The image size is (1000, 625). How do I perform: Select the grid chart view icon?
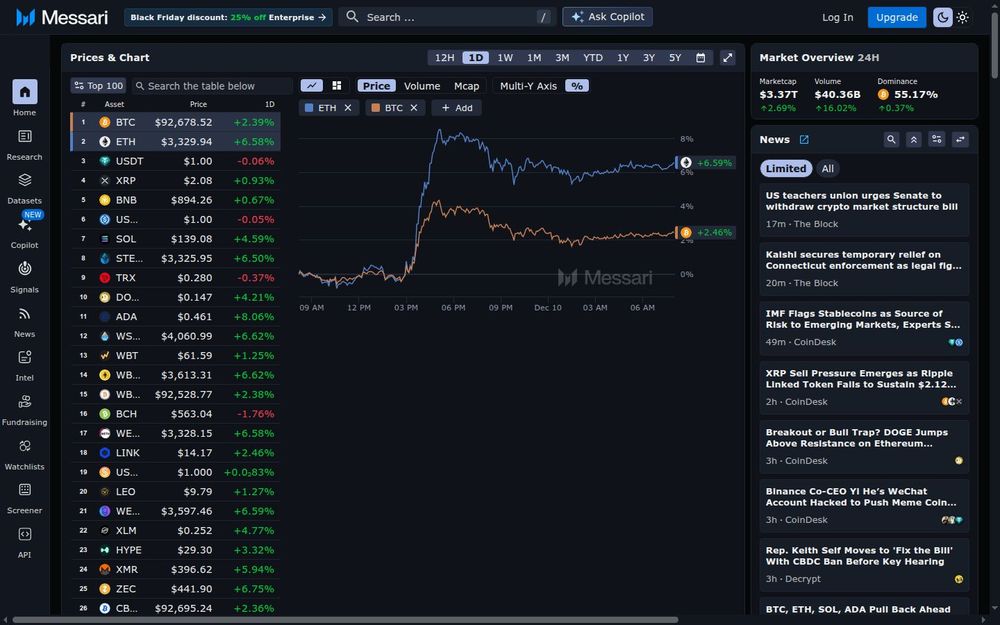(x=337, y=85)
